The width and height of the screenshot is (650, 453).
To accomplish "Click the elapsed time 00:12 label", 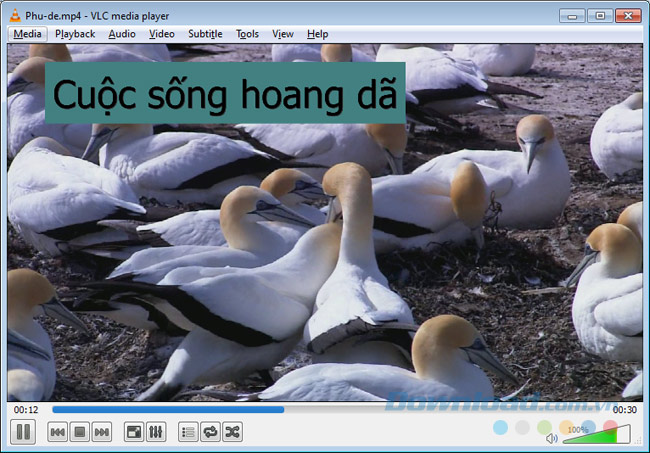I will pos(26,409).
